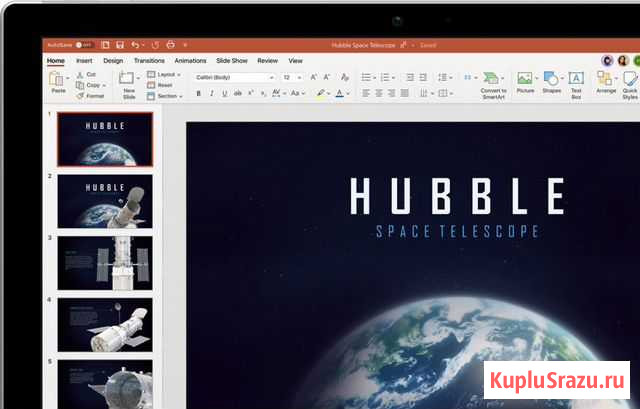The image size is (640, 409).
Task: Open the Layout dropdown
Action: coord(163,74)
